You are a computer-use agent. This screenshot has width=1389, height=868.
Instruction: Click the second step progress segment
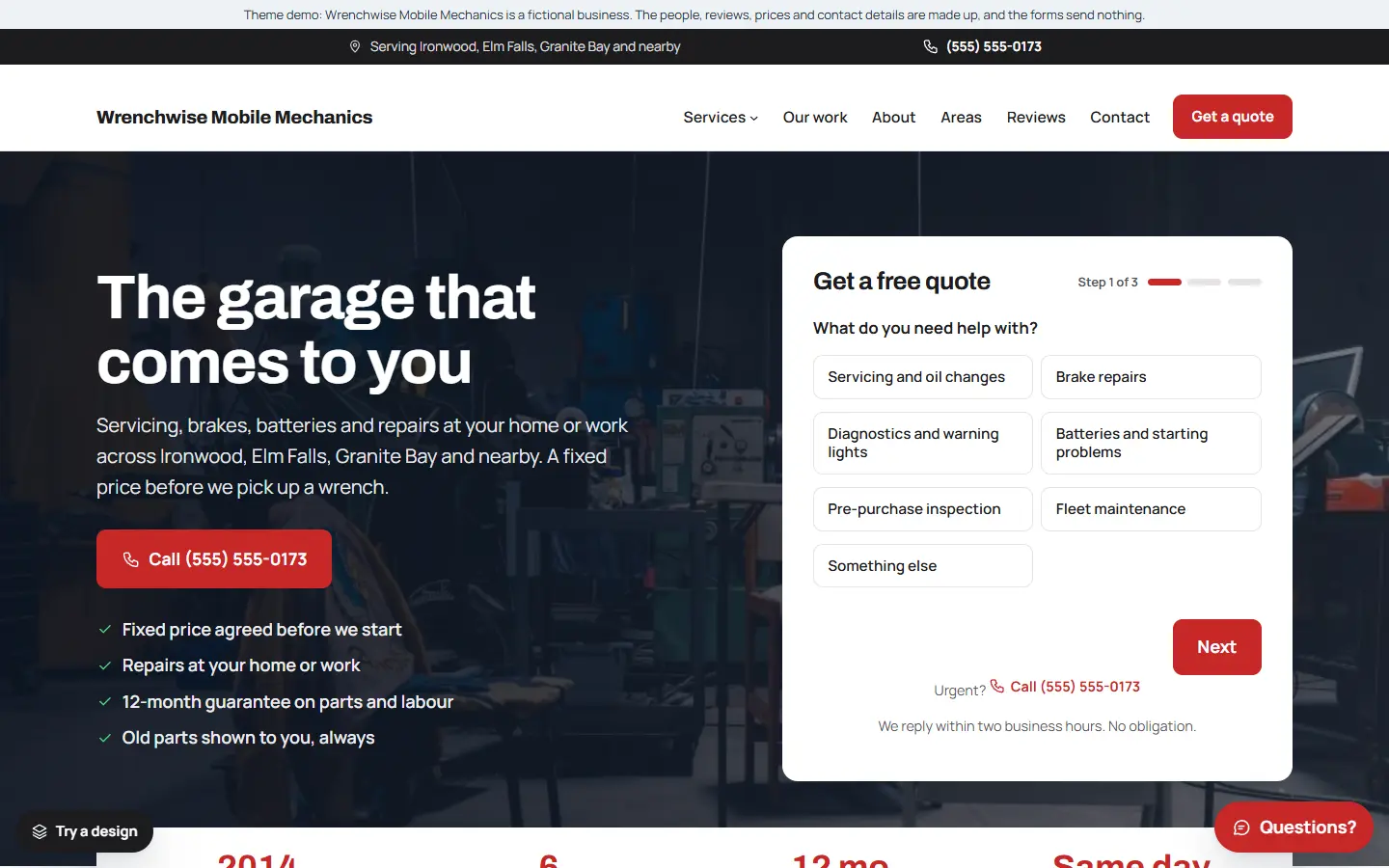pyautogui.click(x=1205, y=283)
